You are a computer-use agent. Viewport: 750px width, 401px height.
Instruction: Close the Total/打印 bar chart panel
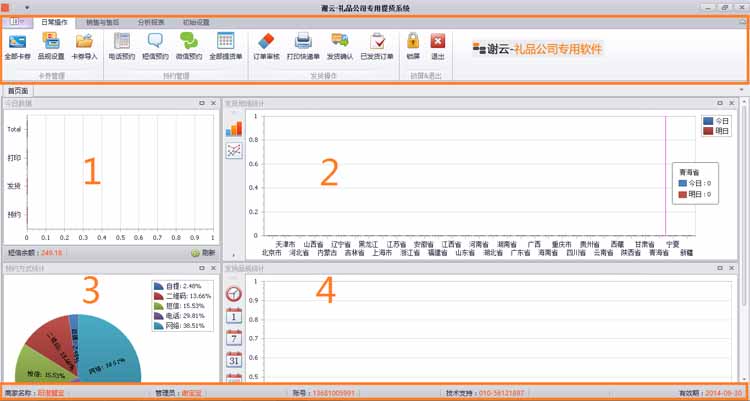tap(213, 103)
